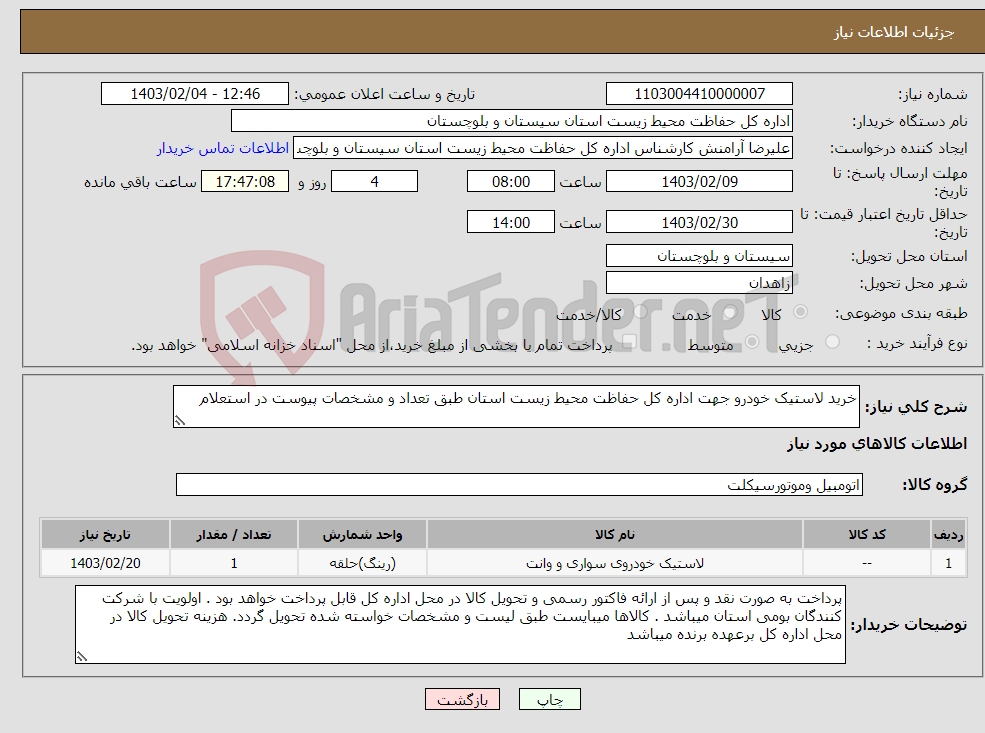985x733 pixels.
Task: Click the گروه کالا label
Action: tap(935, 485)
